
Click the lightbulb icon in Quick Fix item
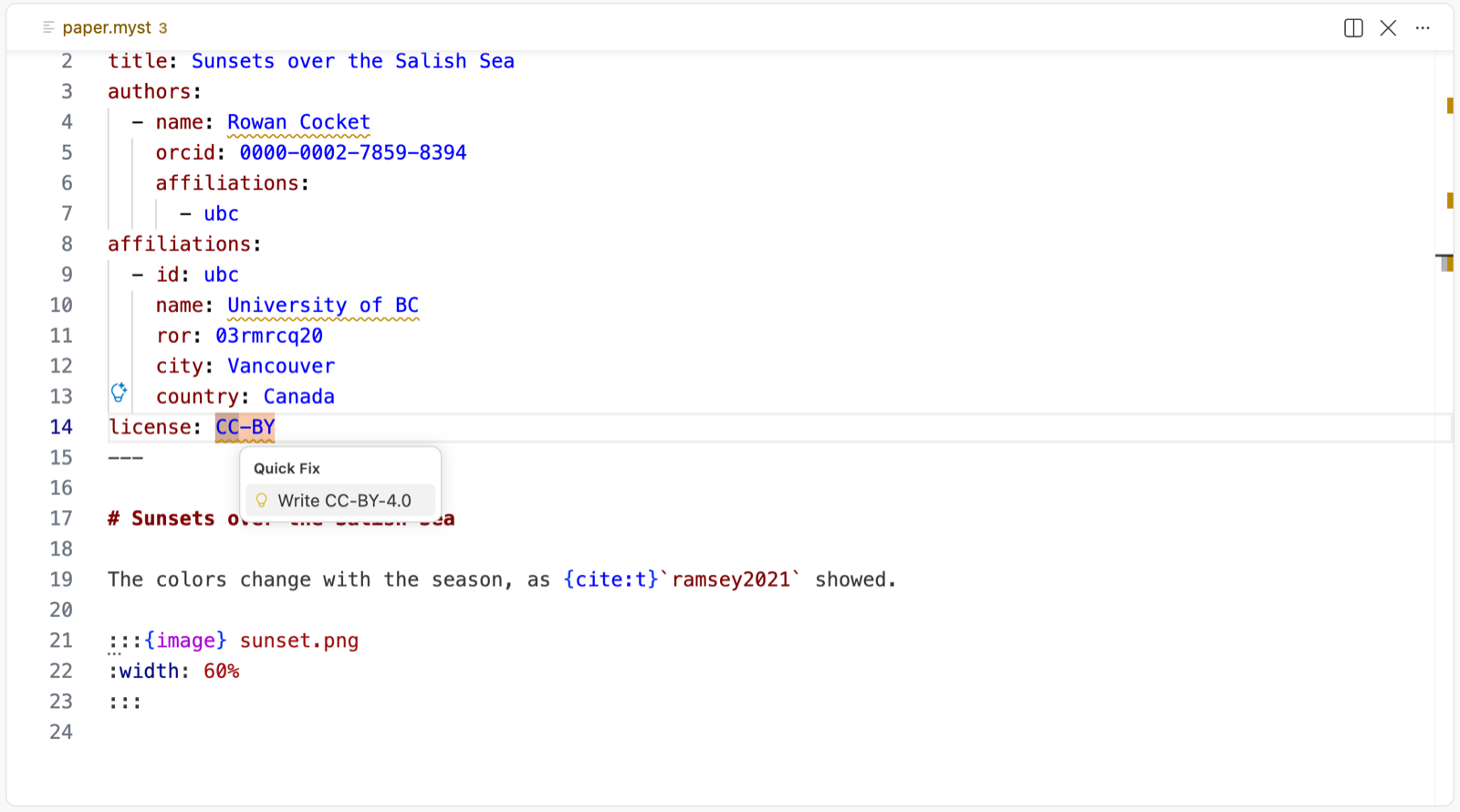click(262, 500)
